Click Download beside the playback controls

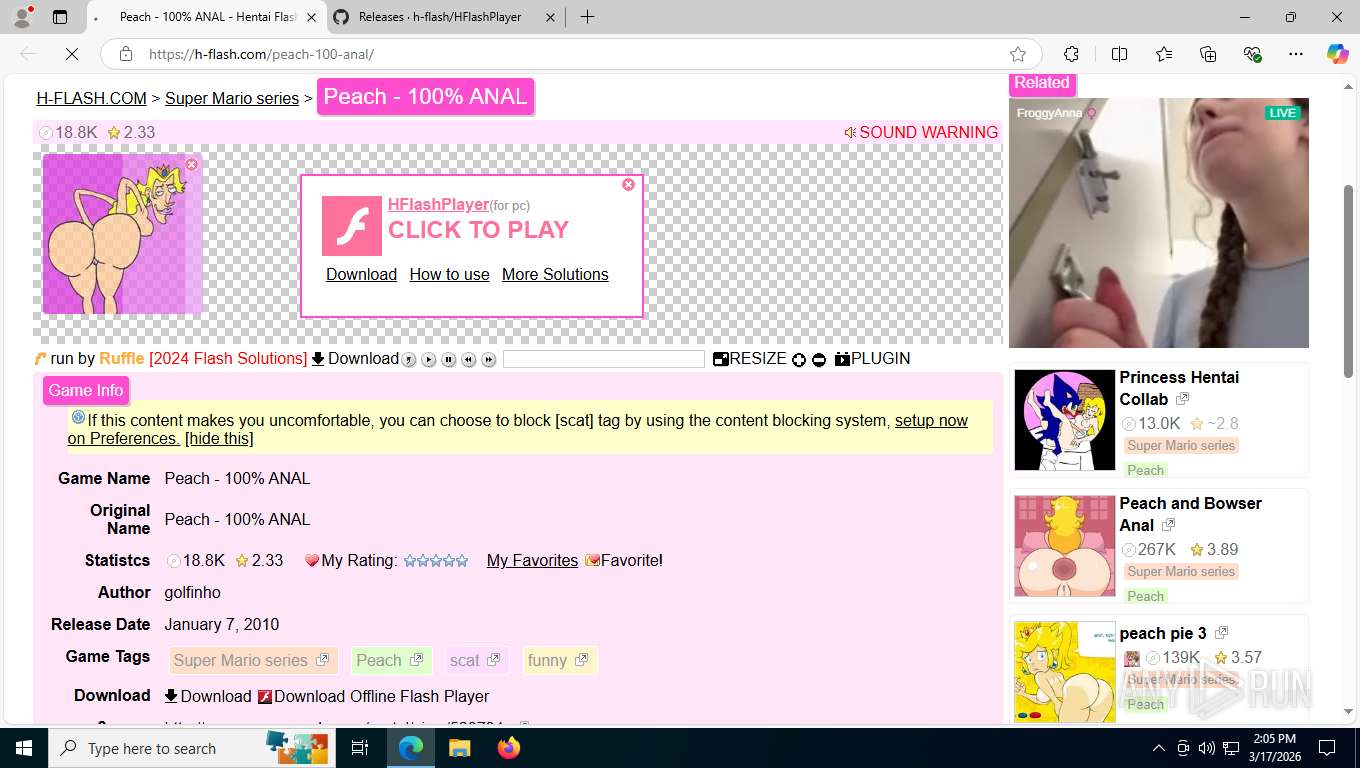[355, 358]
